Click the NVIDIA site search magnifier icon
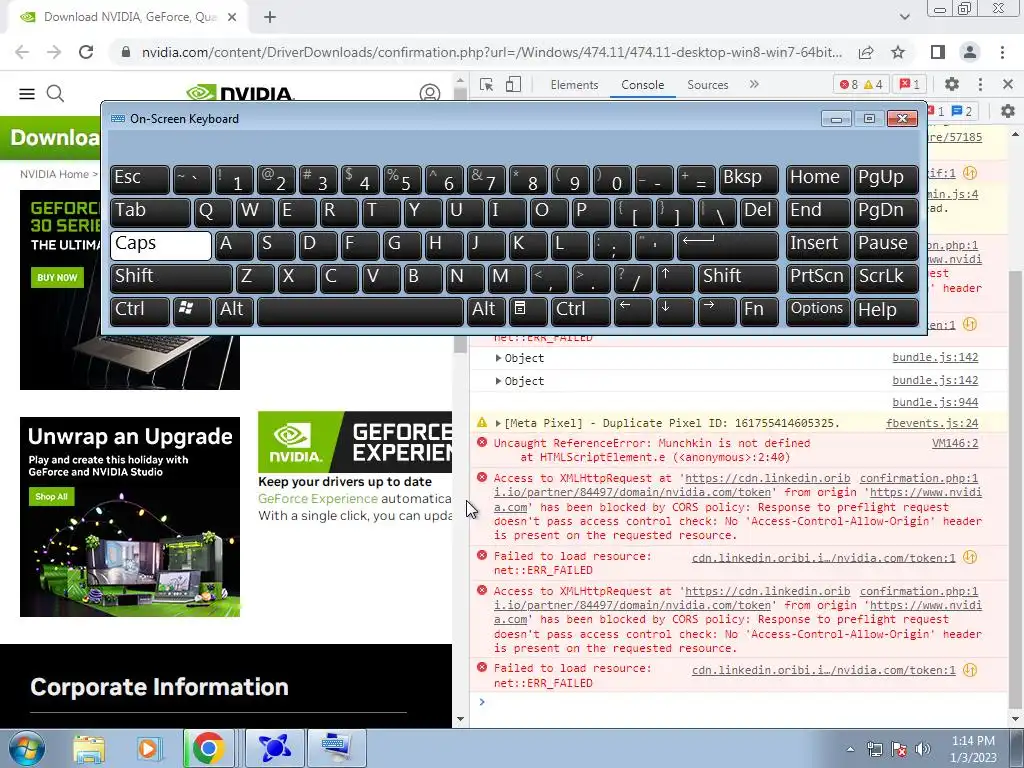Screen dimensions: 1024x768 coord(56,94)
